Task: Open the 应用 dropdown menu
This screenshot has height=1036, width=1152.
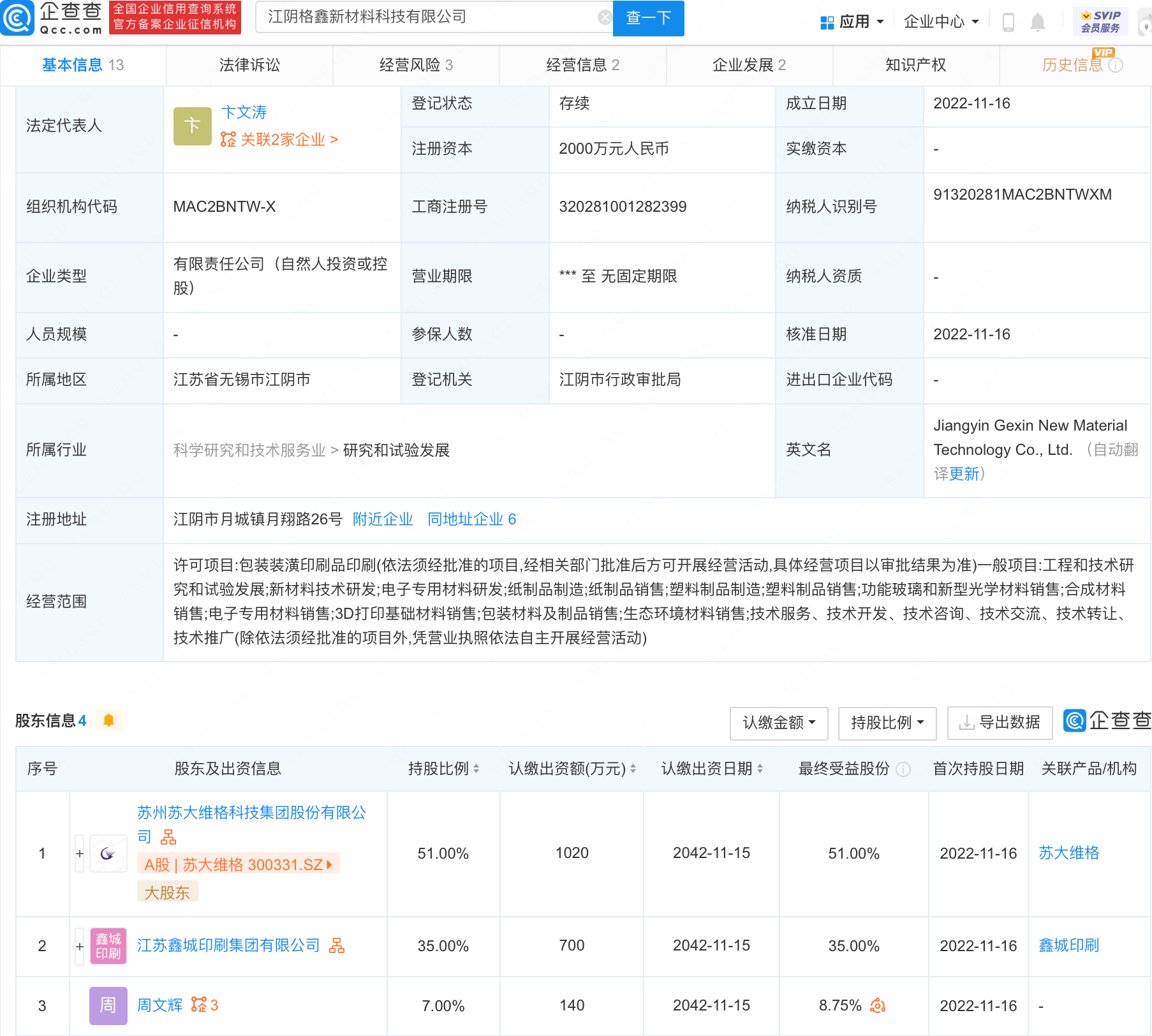Action: click(x=852, y=22)
